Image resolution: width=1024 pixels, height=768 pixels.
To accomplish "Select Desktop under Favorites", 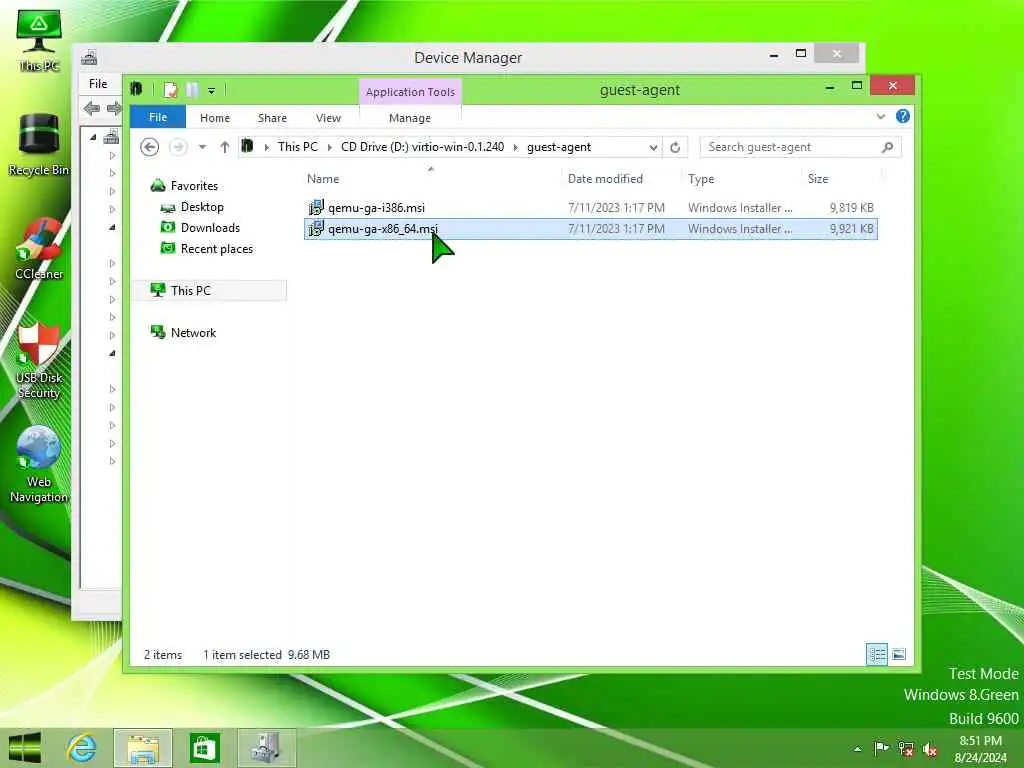I will tap(202, 207).
